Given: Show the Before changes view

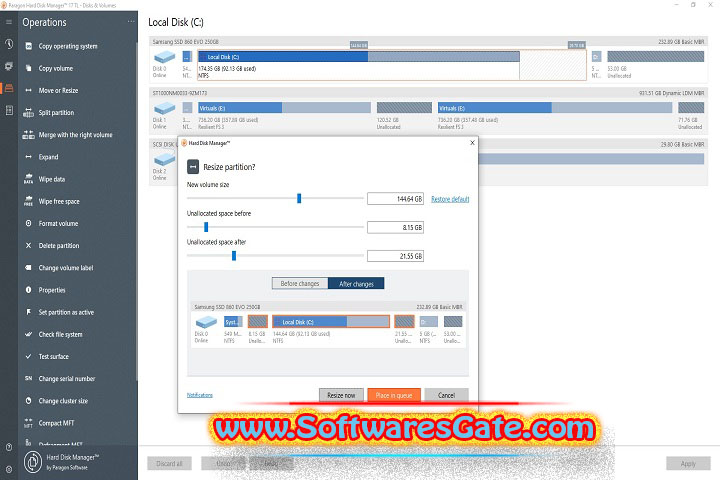Looking at the screenshot, I should tap(300, 284).
